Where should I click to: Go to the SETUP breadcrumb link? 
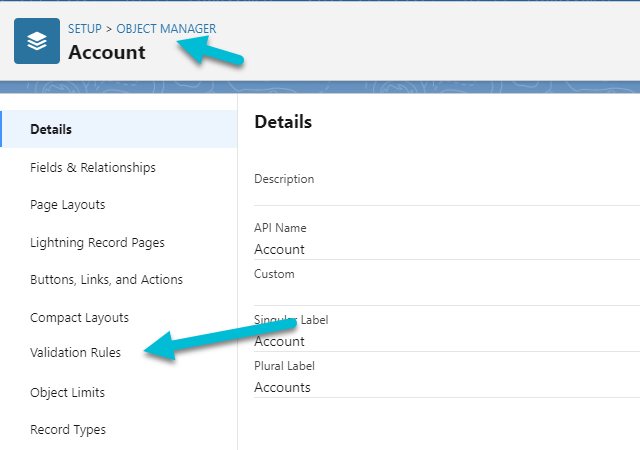point(84,29)
